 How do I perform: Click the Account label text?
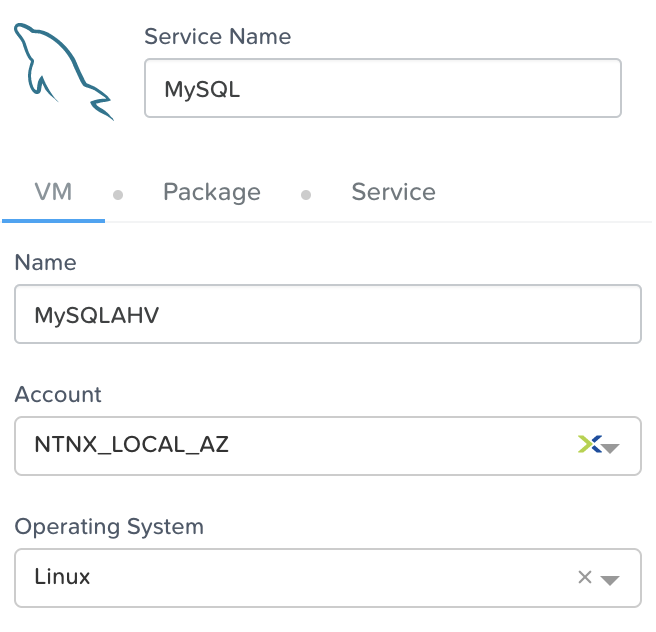coord(58,394)
